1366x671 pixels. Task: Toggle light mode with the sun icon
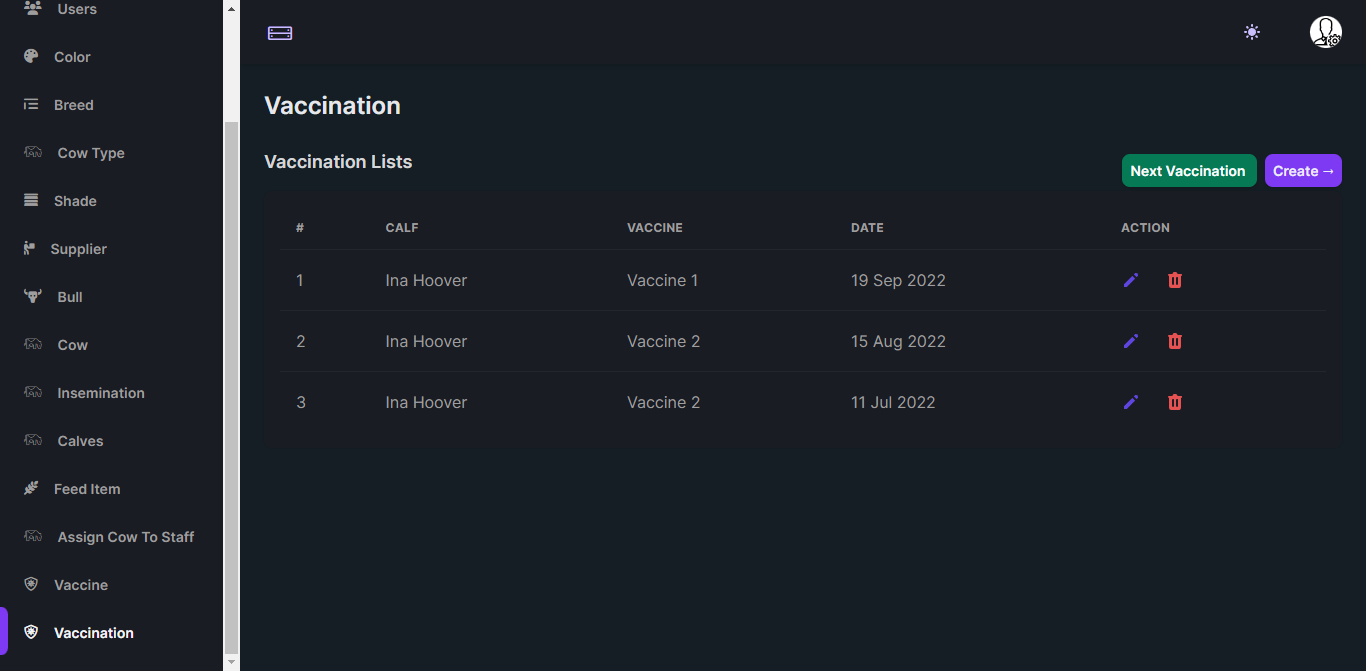coord(1252,32)
